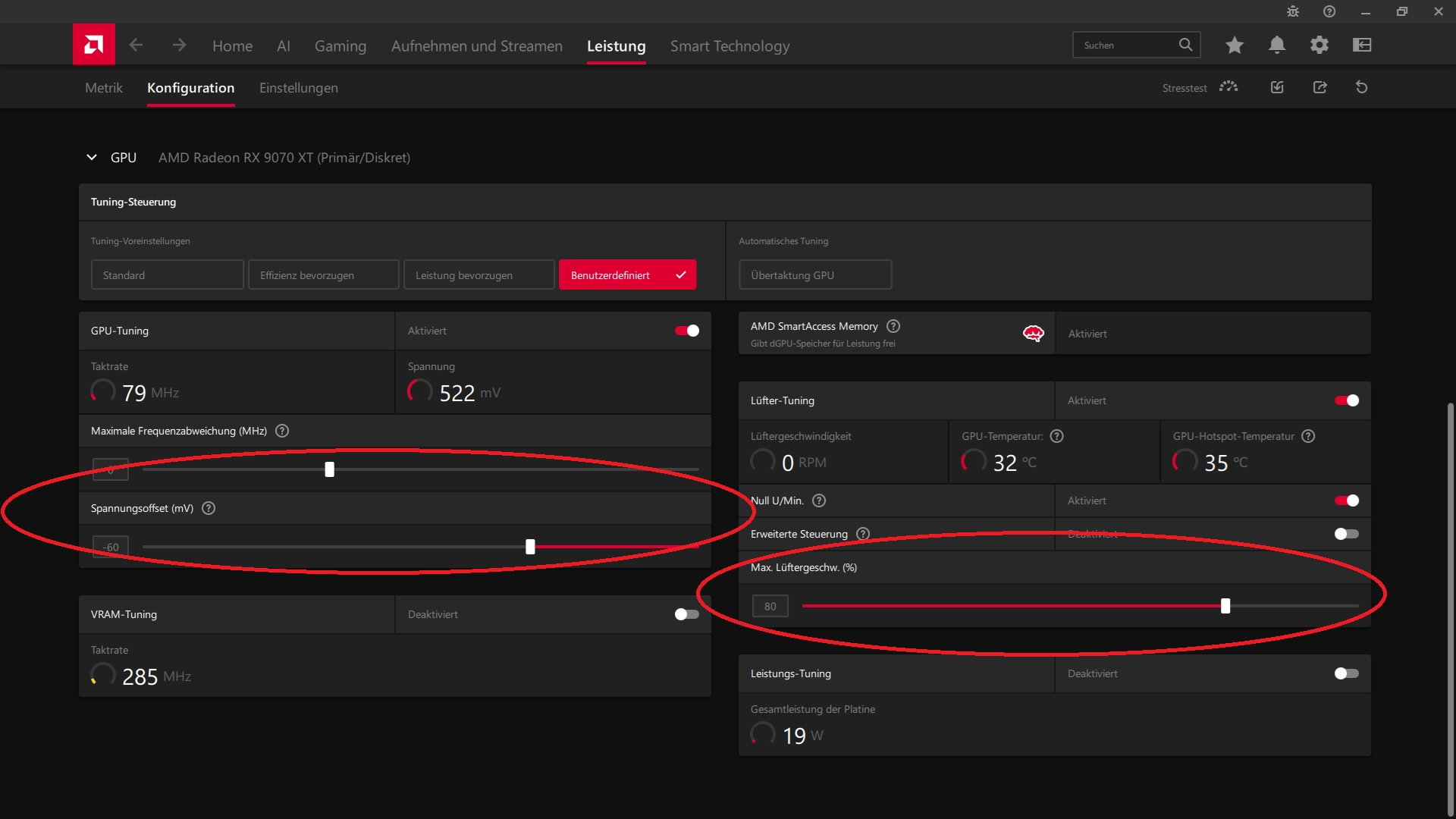Enable the VRAM-Tuning toggle
1456x819 pixels.
pos(687,614)
